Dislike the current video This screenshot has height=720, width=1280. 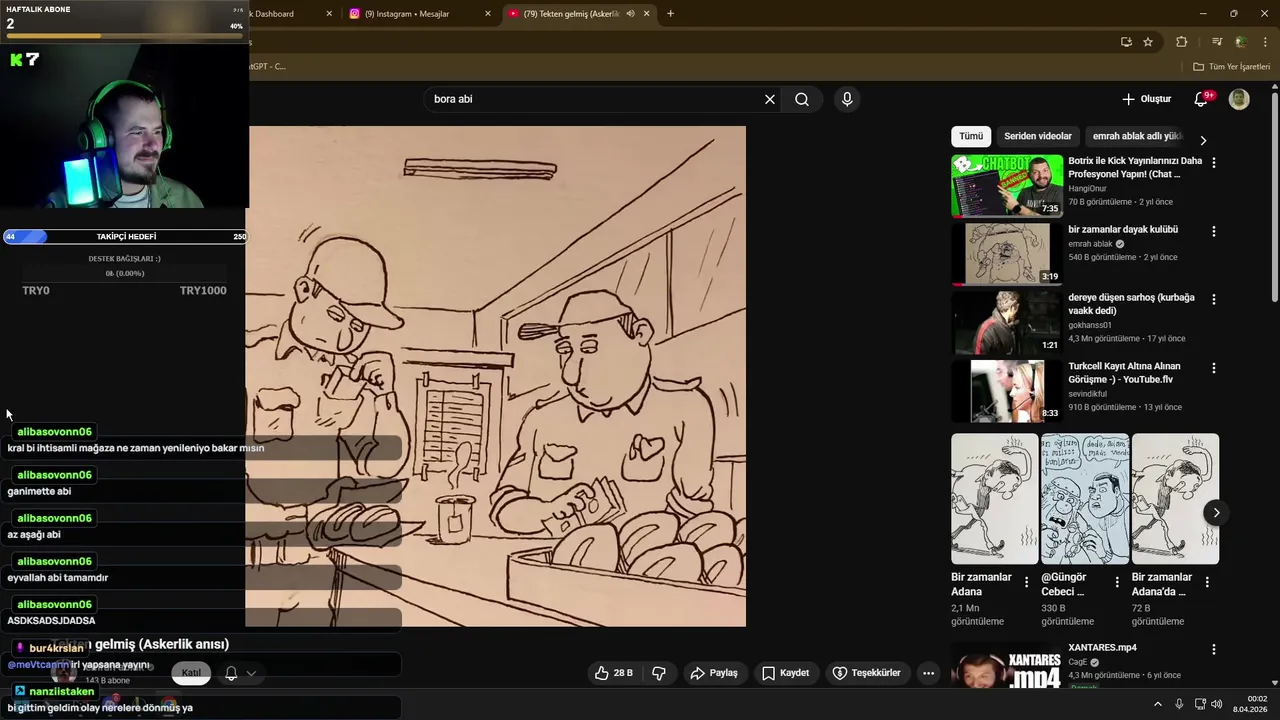coord(659,673)
